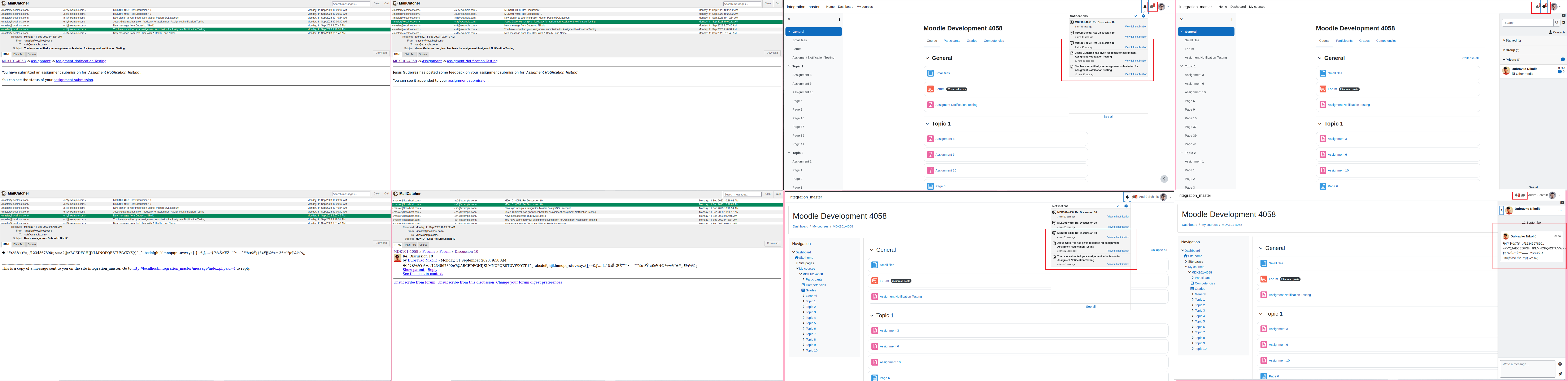Select HTML tab in New message from Dubravko MailCatcher window
The image size is (1568, 381).
coord(6,244)
